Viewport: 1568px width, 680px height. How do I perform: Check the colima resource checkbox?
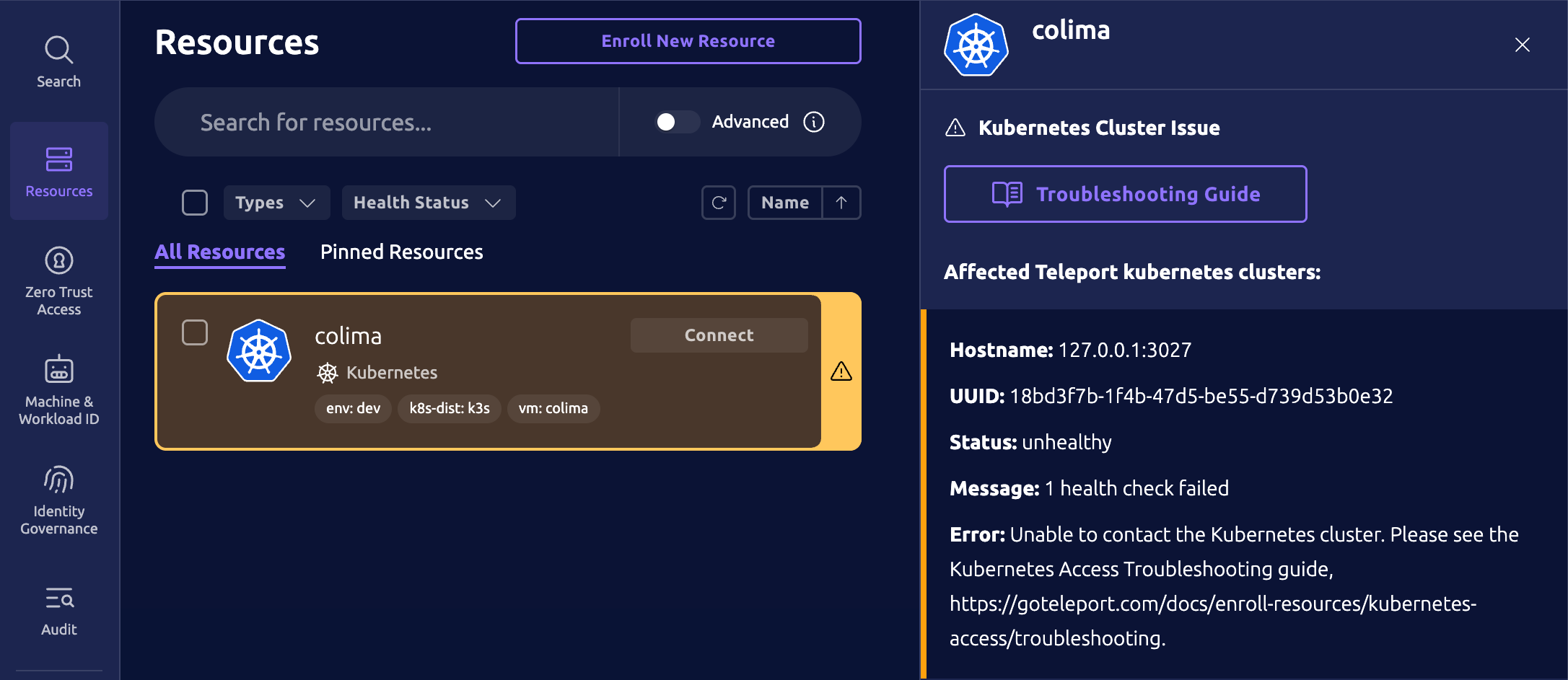point(193,332)
